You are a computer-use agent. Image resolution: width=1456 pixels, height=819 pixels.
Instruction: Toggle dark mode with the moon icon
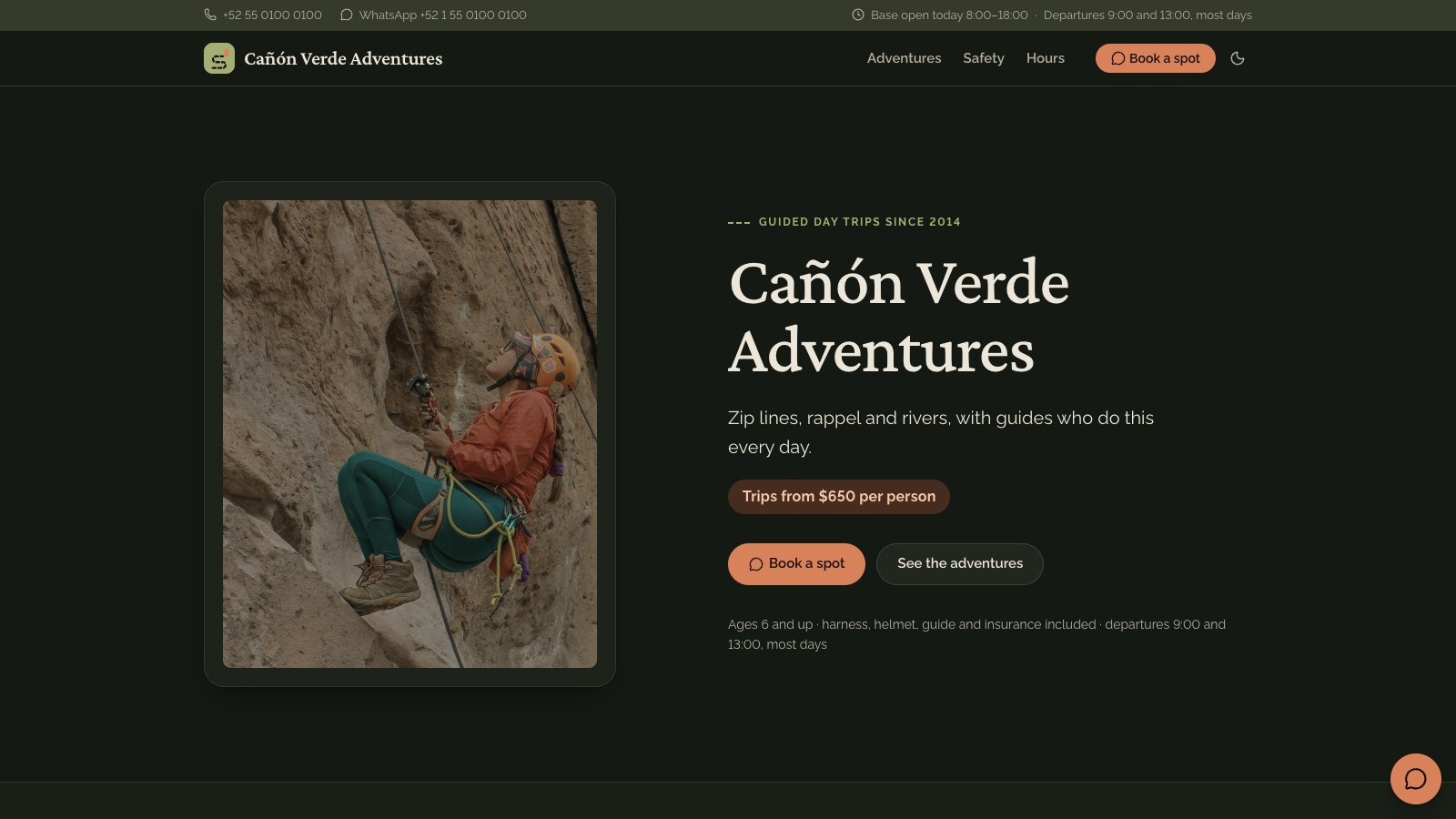point(1238,58)
